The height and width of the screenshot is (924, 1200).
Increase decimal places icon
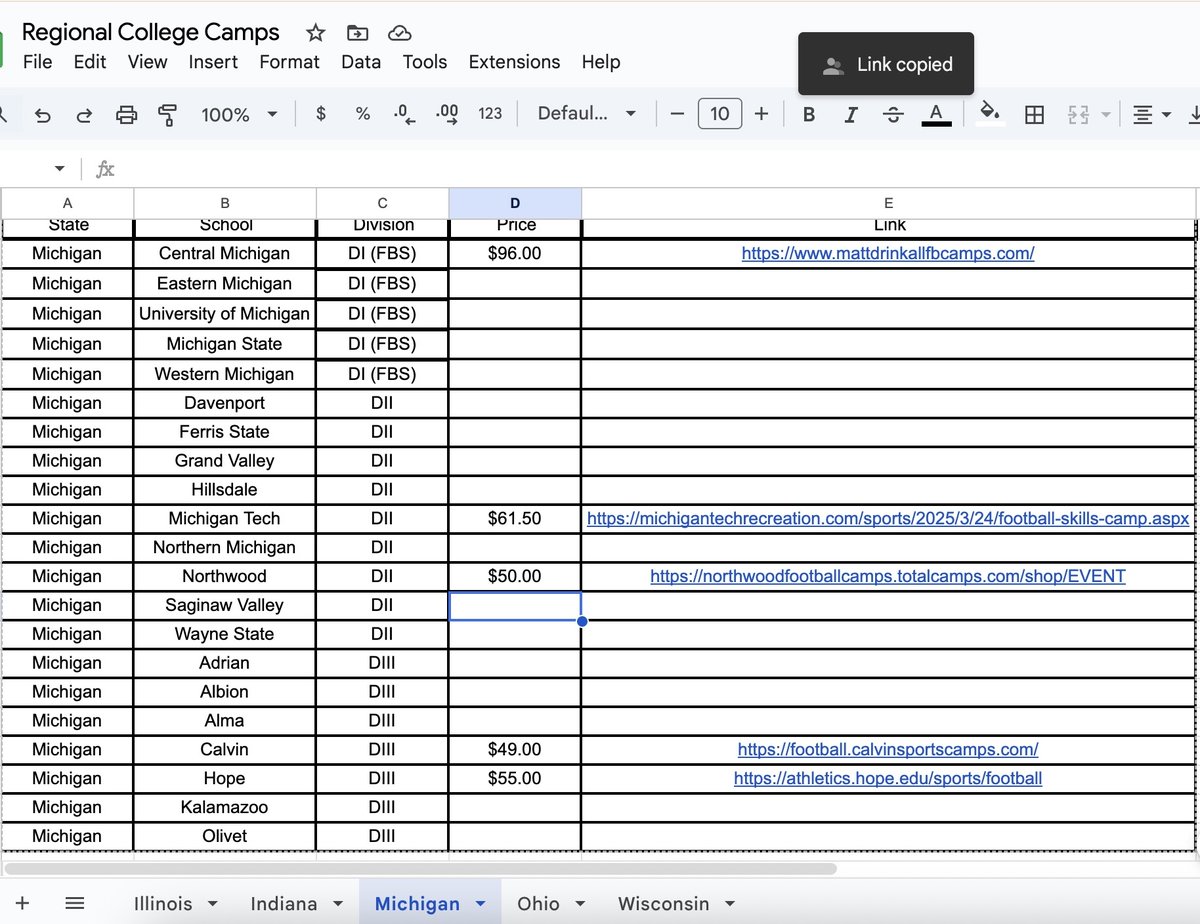[x=448, y=114]
